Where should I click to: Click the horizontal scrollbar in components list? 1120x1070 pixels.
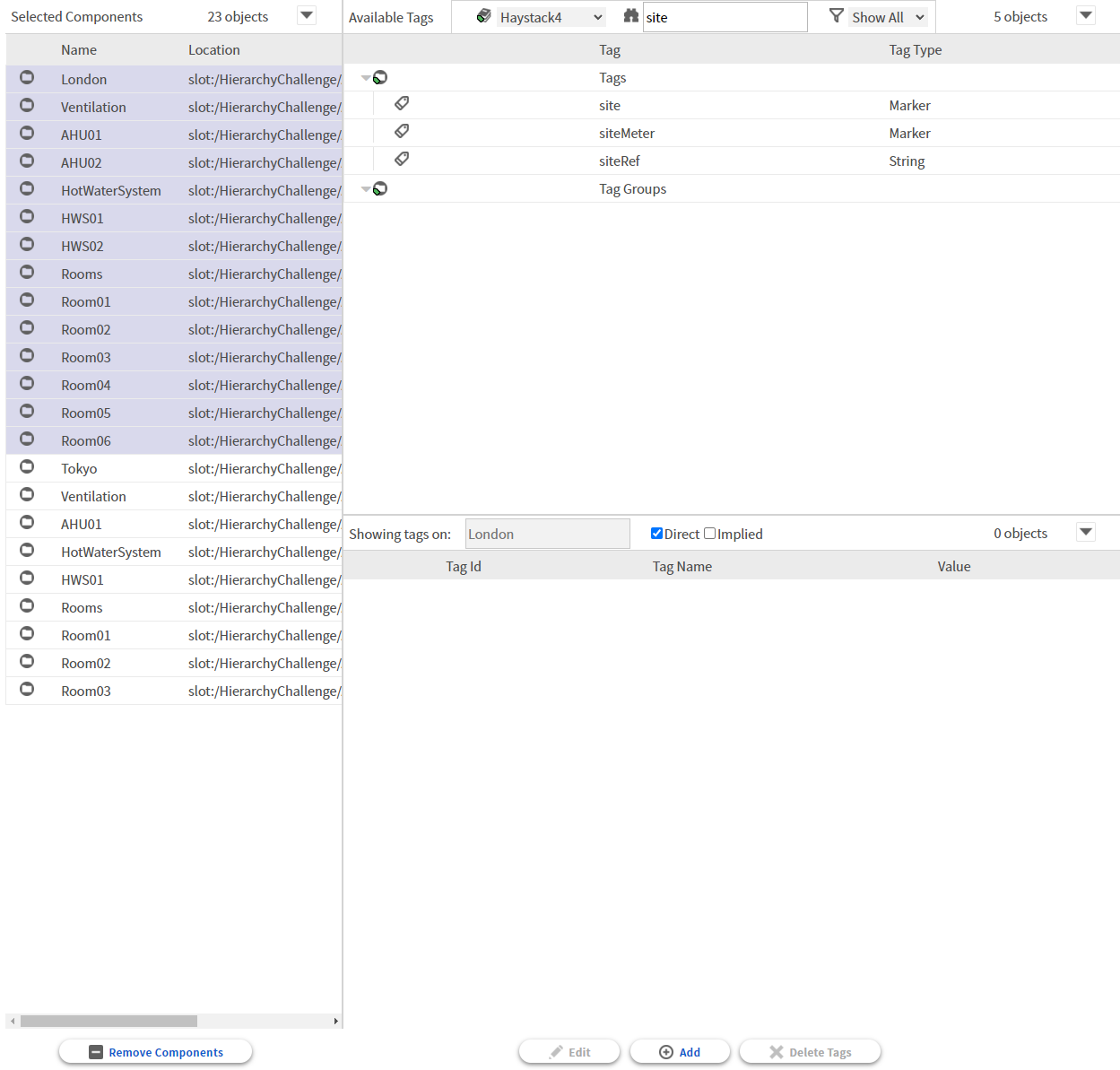tap(109, 1021)
